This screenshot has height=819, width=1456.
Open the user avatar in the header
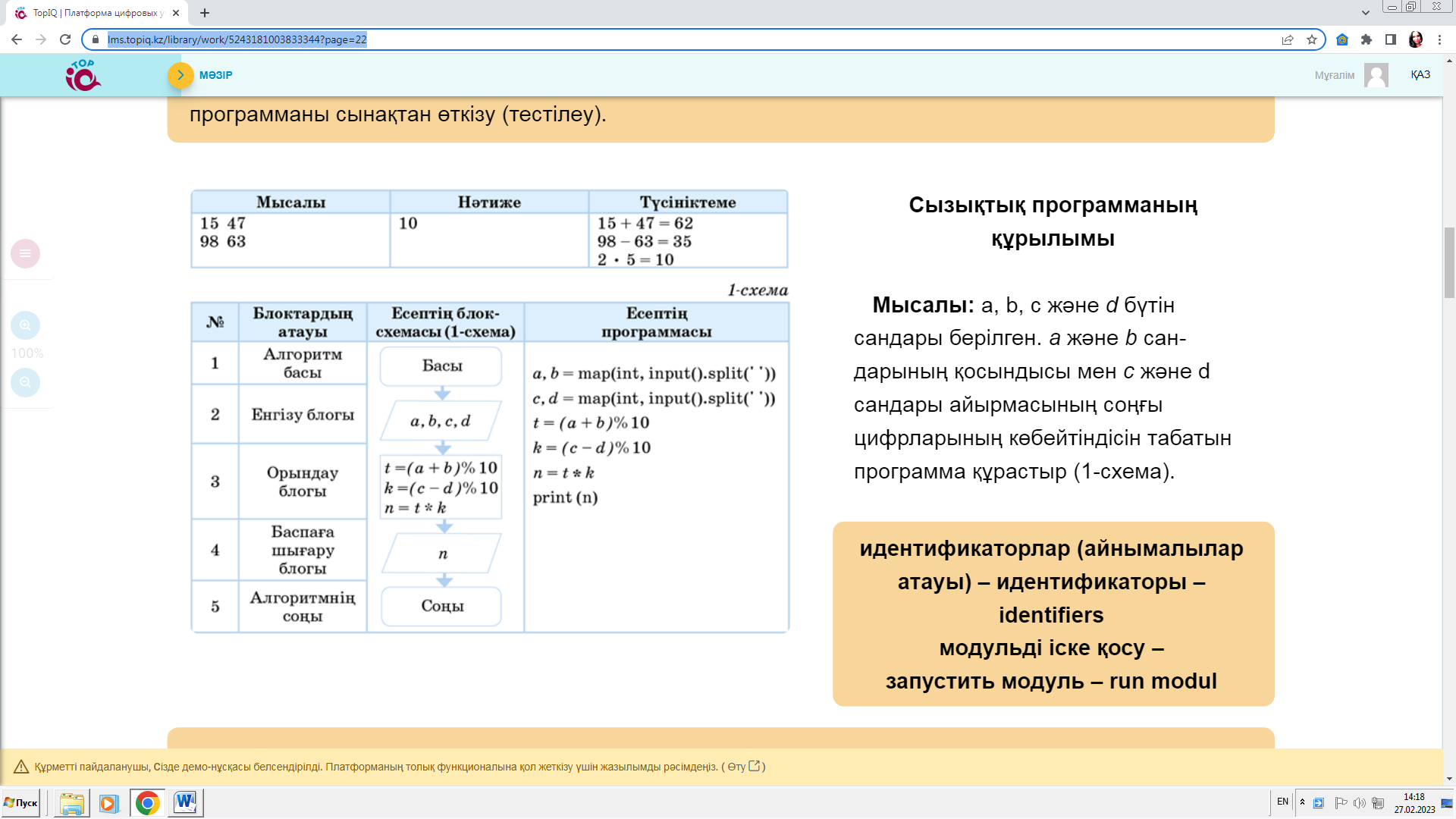pyautogui.click(x=1376, y=75)
